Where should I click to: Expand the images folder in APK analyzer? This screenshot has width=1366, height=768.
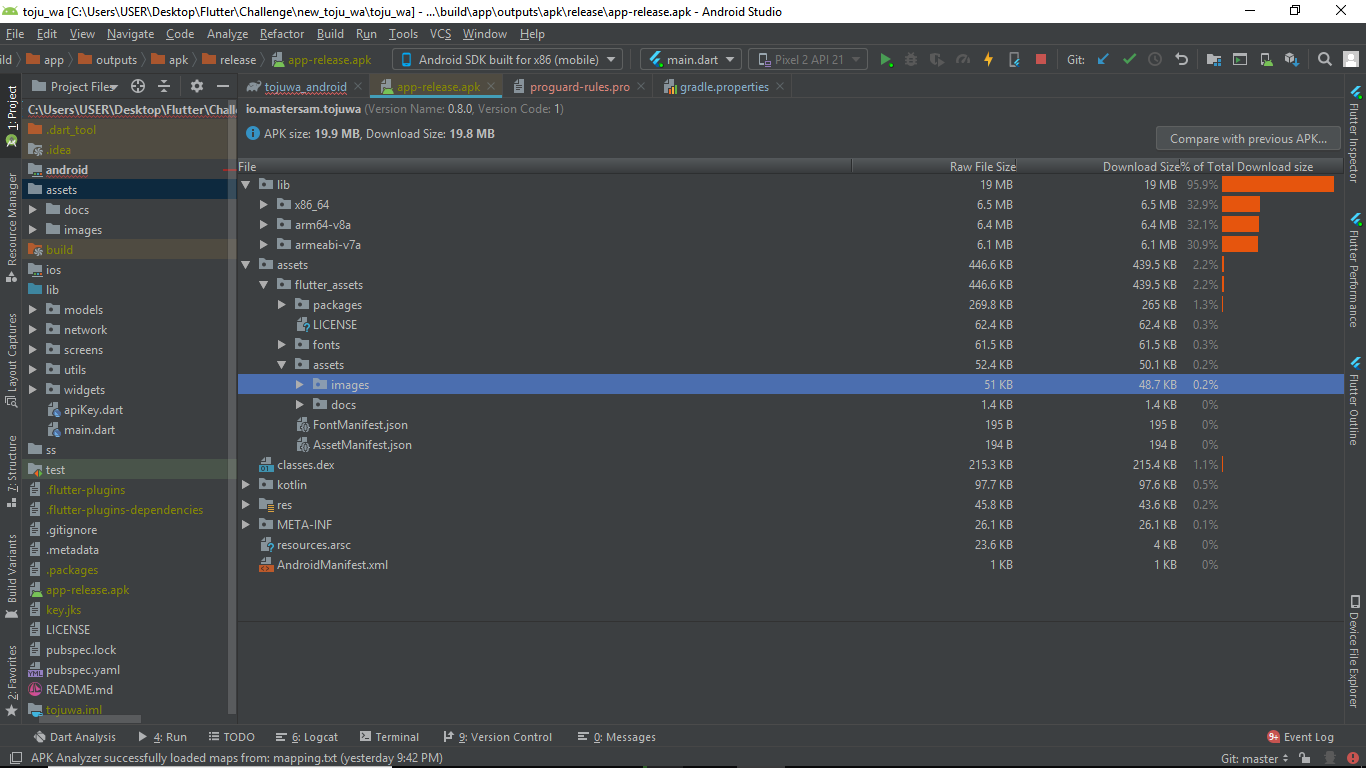tap(300, 385)
